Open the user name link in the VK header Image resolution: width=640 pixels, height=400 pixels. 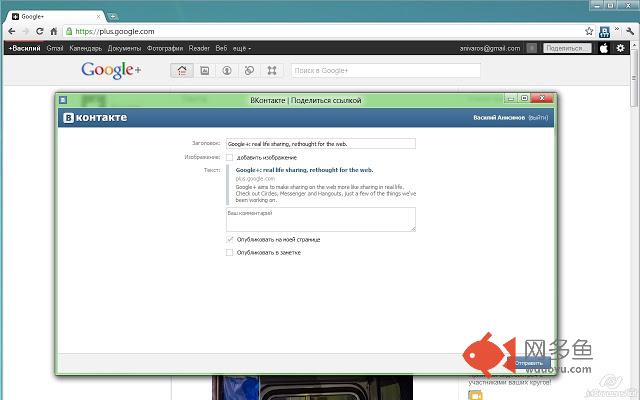tap(499, 118)
